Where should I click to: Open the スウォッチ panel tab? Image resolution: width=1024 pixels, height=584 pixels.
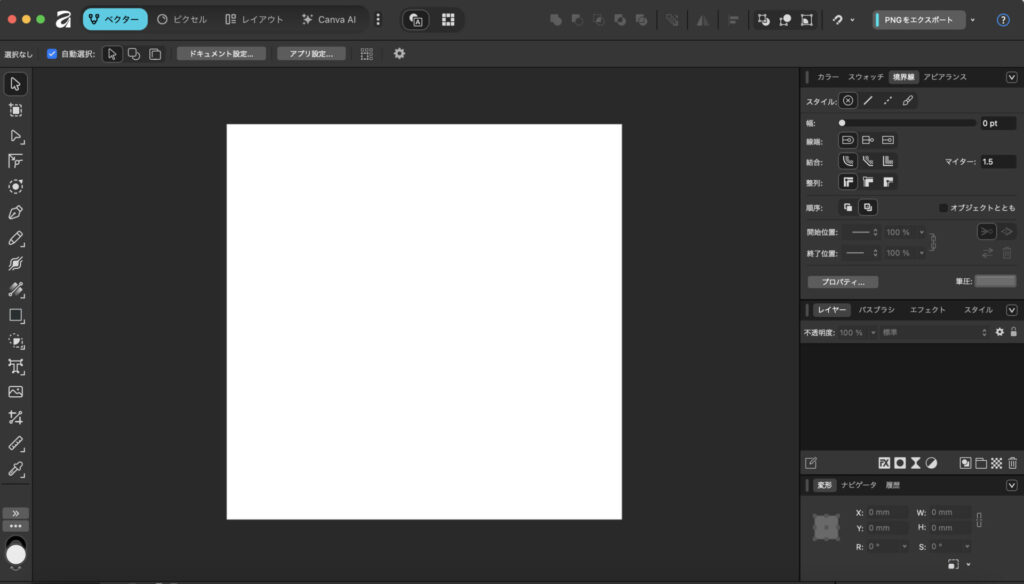pos(866,77)
